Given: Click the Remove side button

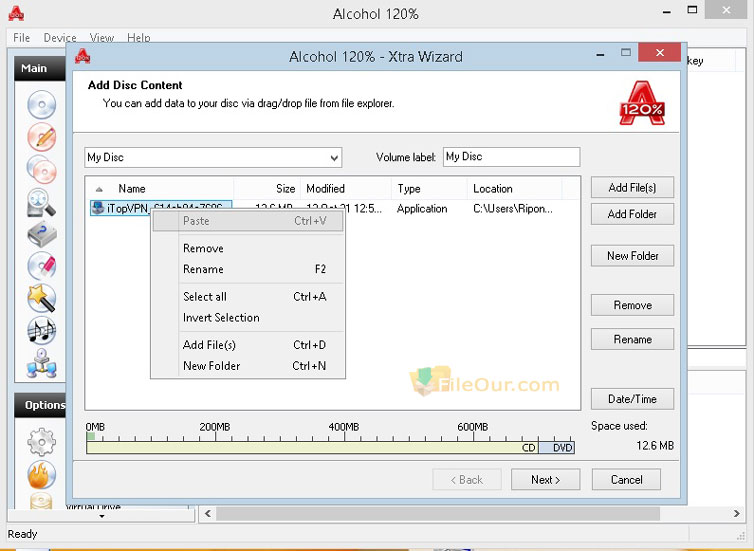Looking at the screenshot, I should [x=632, y=305].
